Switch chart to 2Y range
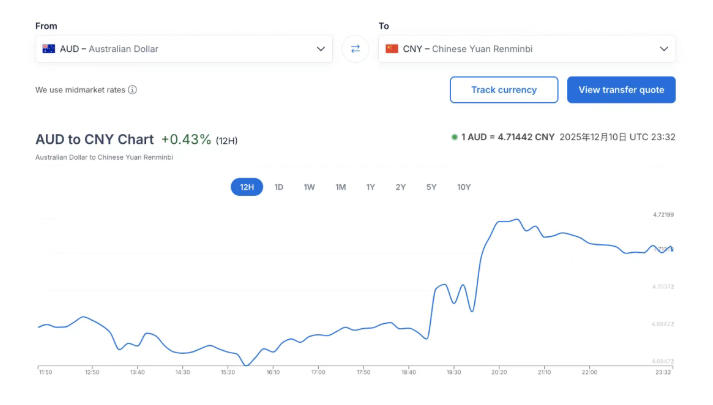The image size is (713, 405). click(x=400, y=187)
